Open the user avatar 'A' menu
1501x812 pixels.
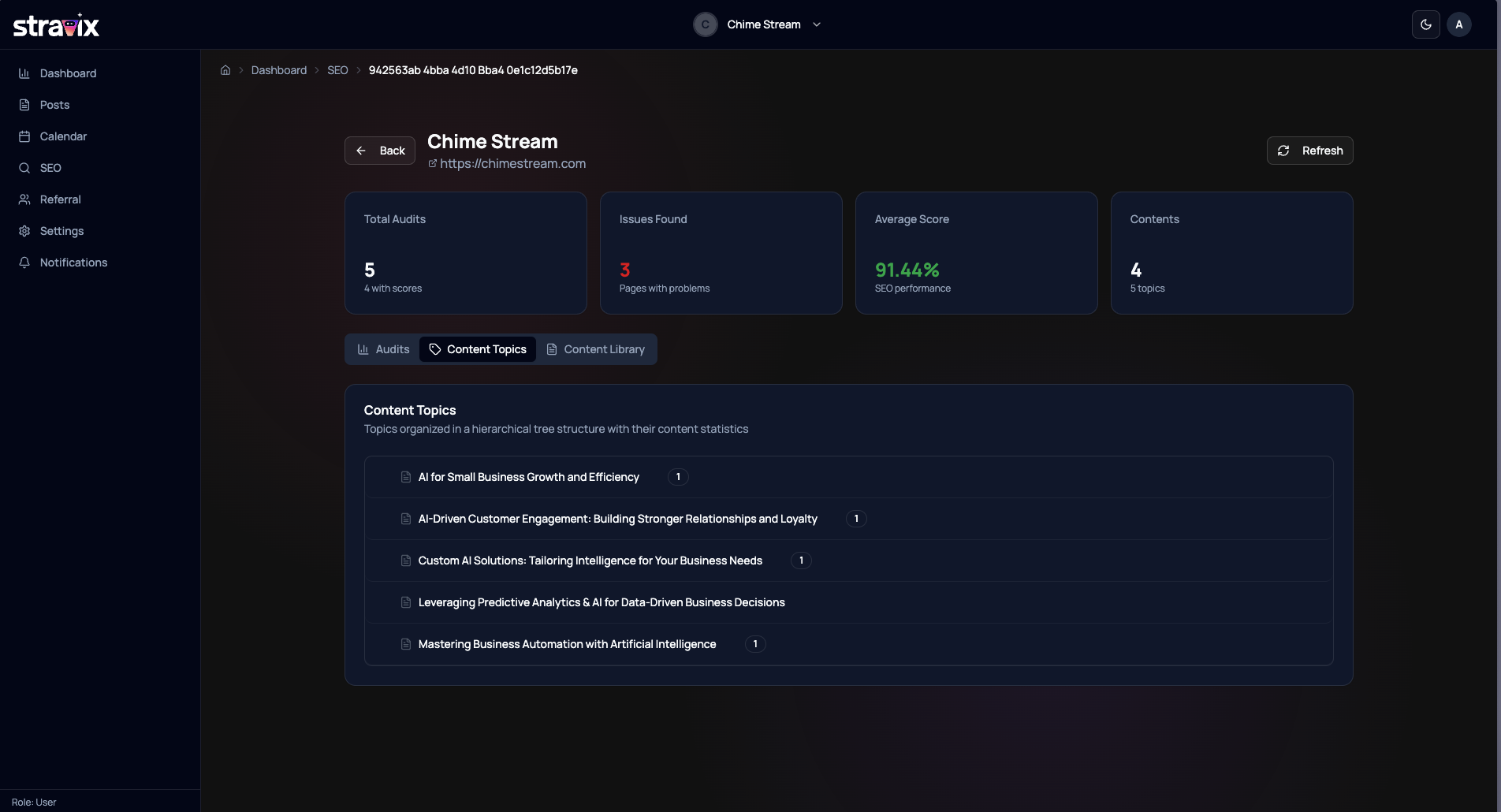click(x=1459, y=24)
